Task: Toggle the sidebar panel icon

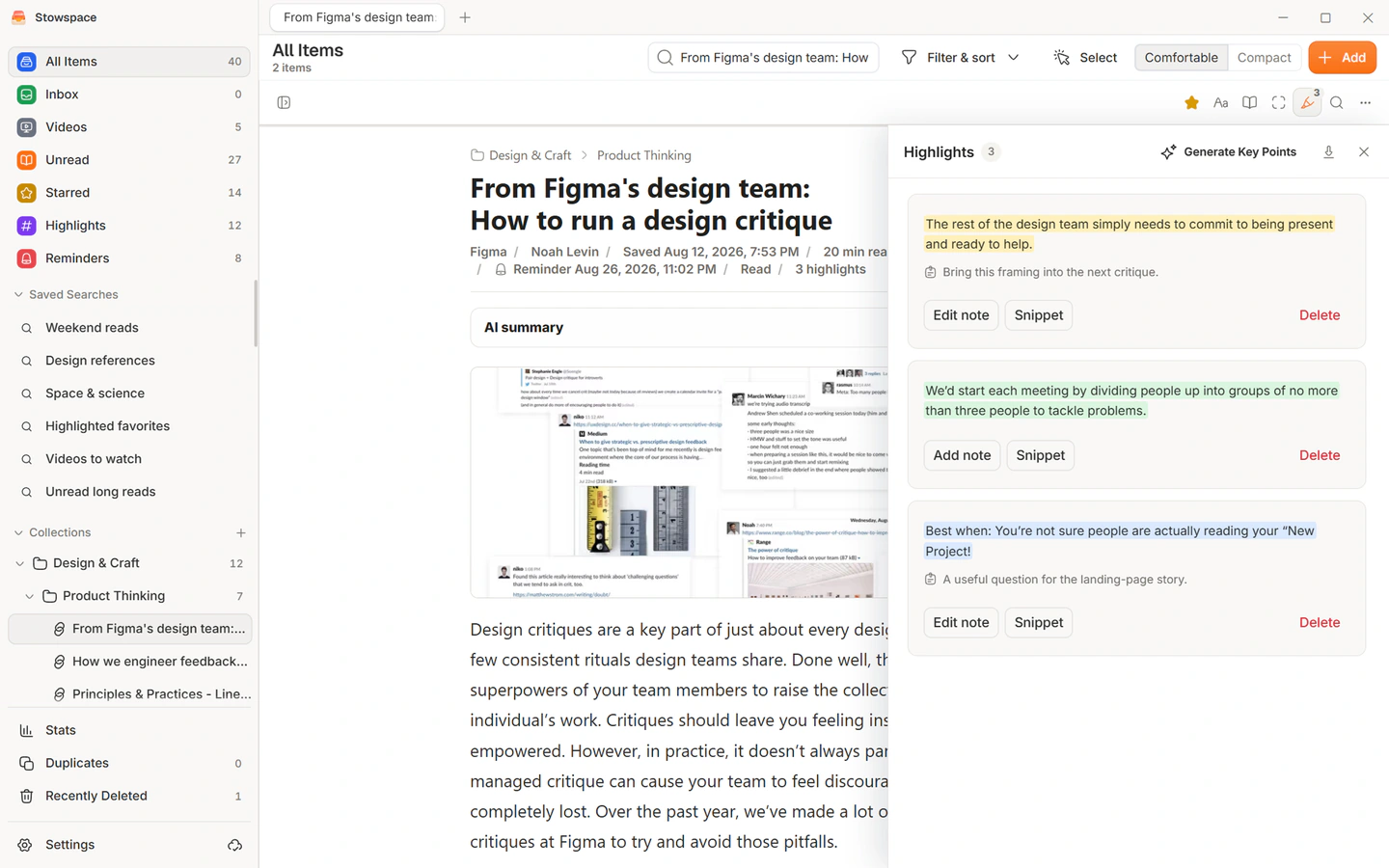Action: click(x=284, y=102)
